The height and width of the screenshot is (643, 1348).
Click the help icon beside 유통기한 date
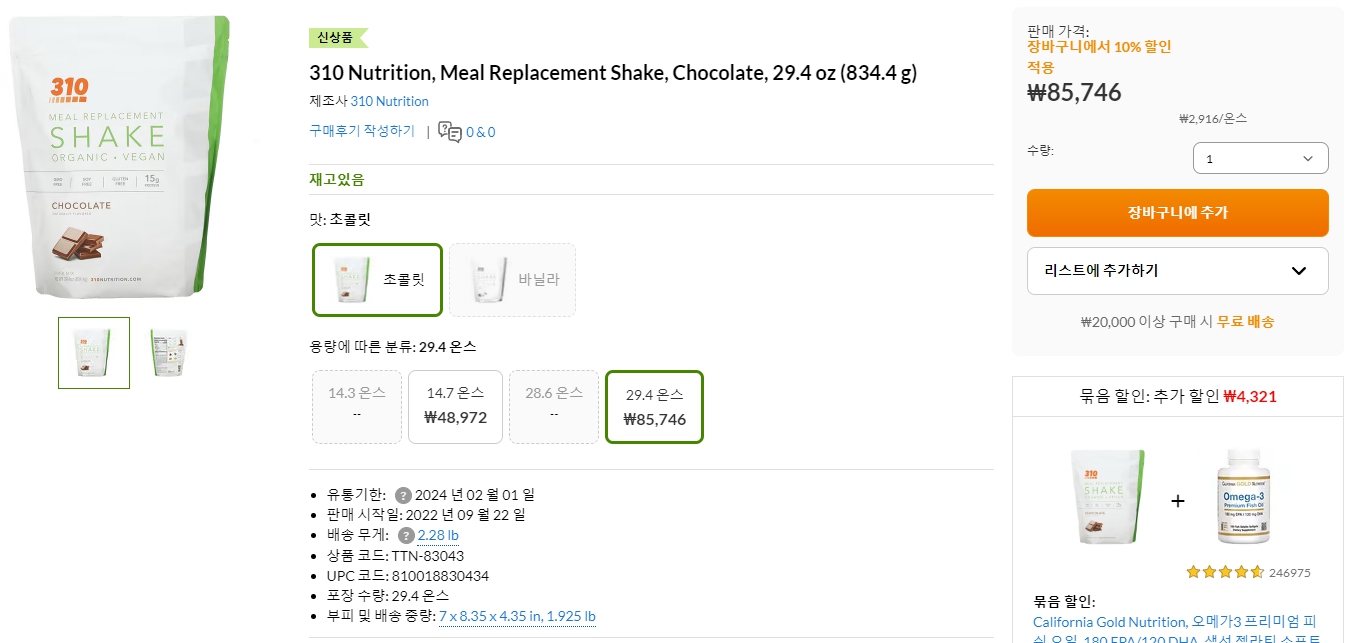[404, 494]
